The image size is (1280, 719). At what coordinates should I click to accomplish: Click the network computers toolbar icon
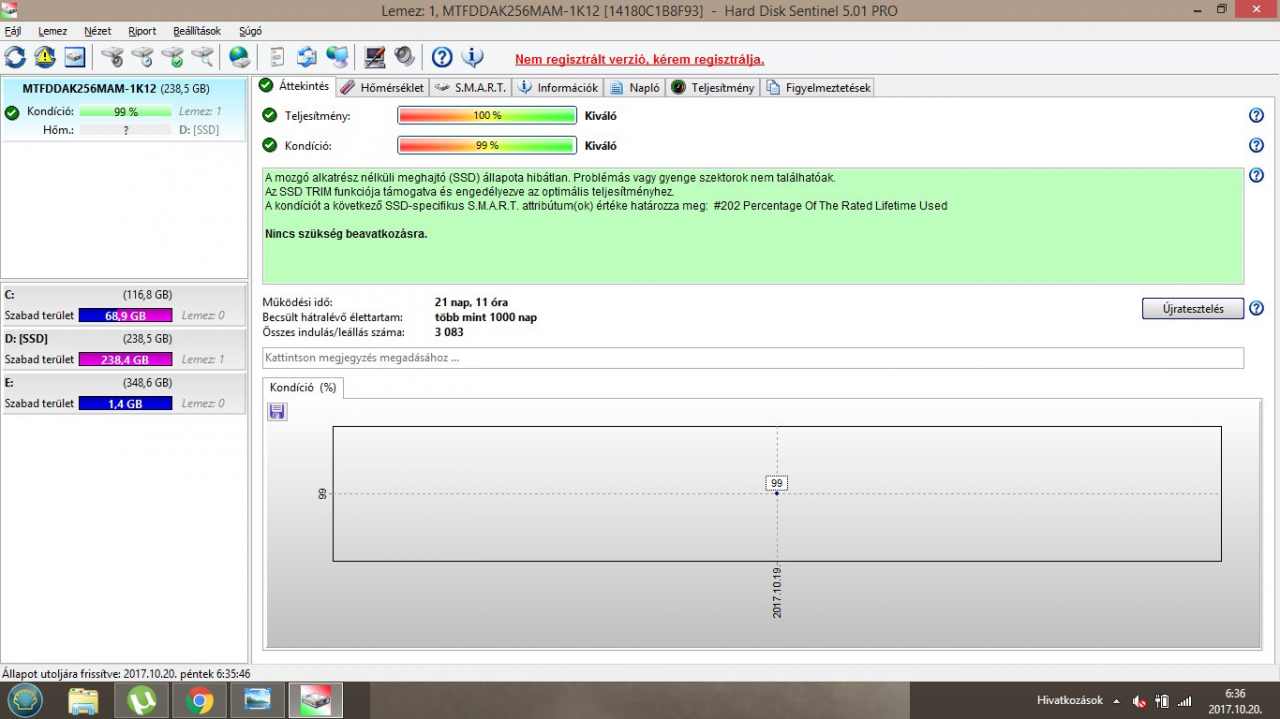tap(338, 57)
